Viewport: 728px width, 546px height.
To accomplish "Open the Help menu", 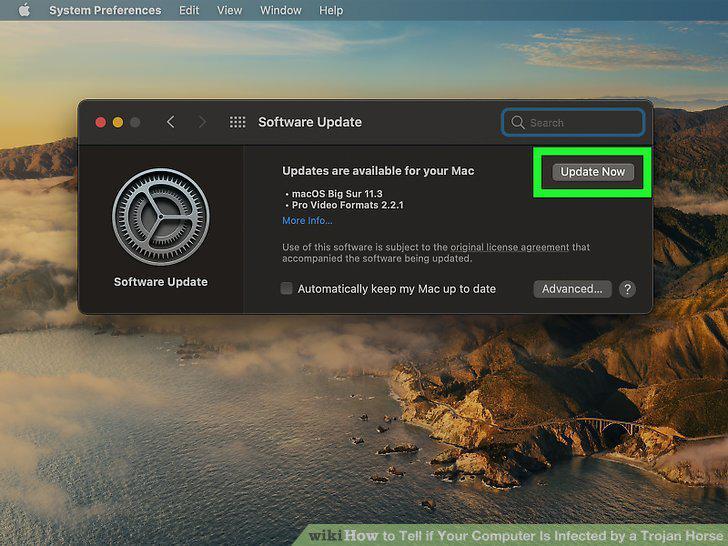I will 331,10.
